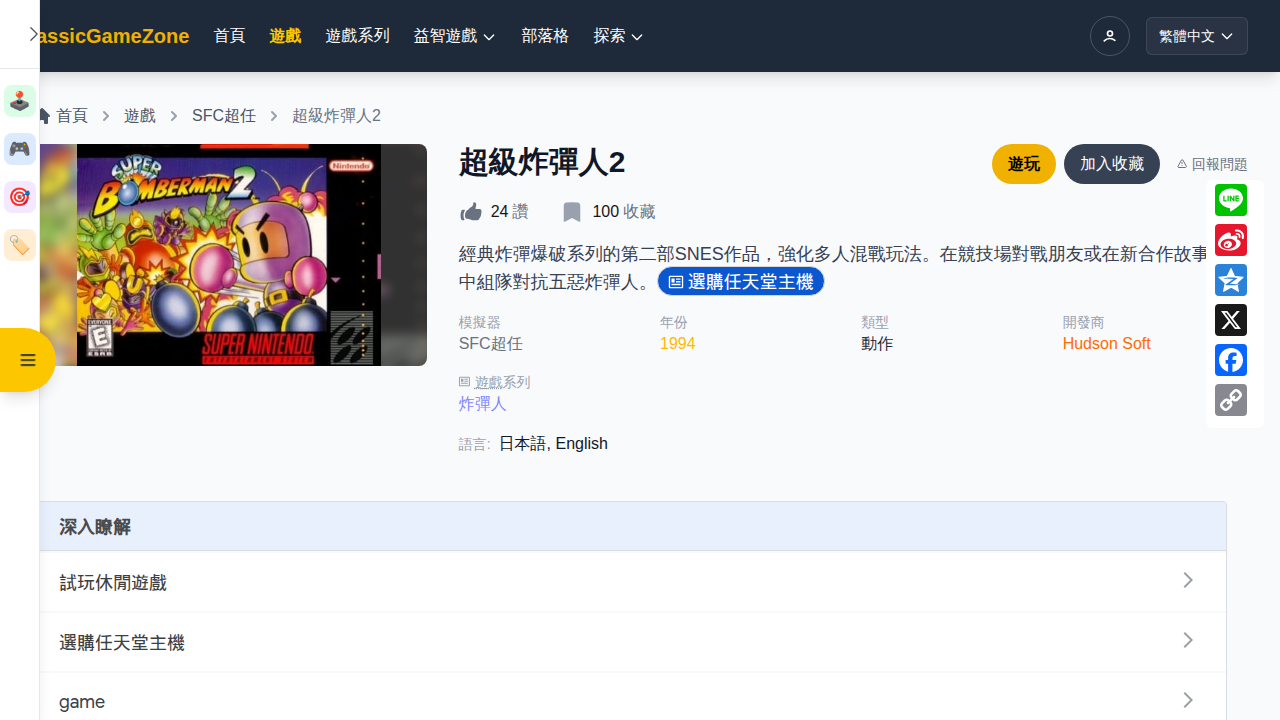The width and height of the screenshot is (1280, 720).
Task: Go to 遊戲系列 in navigation
Action: pos(357,36)
